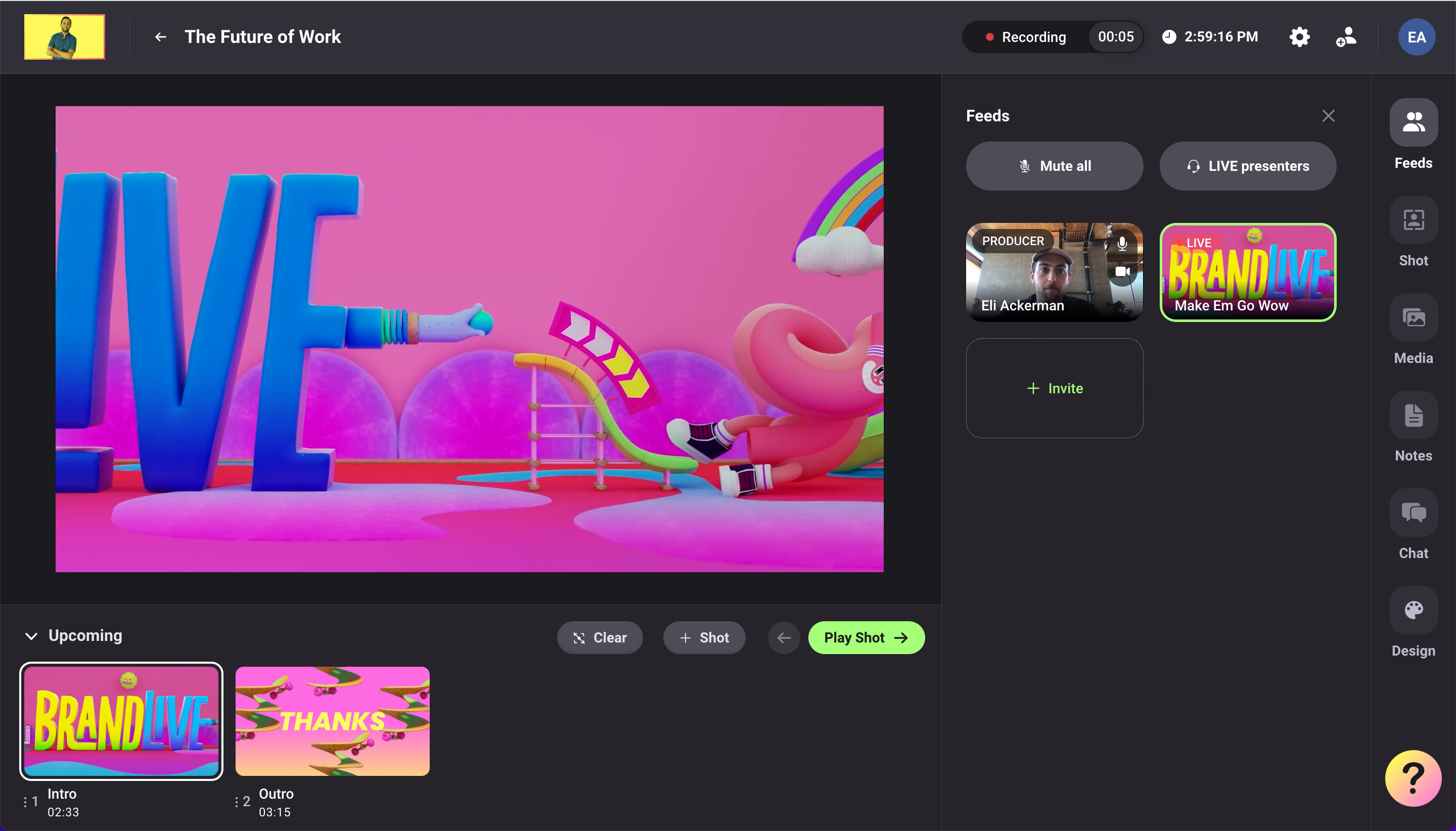
Task: Click the LIVE presenters button
Action: [1248, 166]
